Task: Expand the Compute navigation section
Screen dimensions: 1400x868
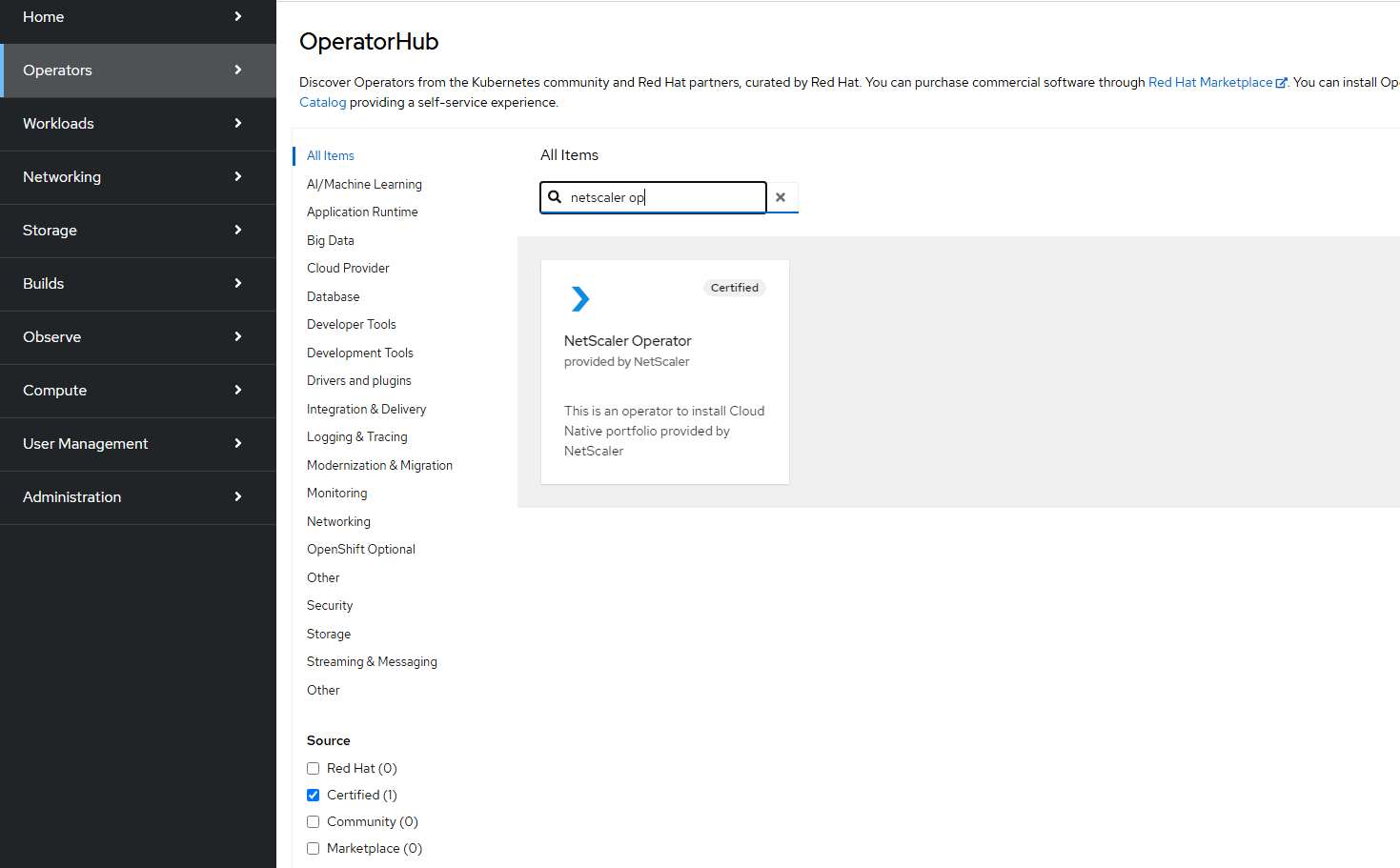Action: [x=138, y=391]
